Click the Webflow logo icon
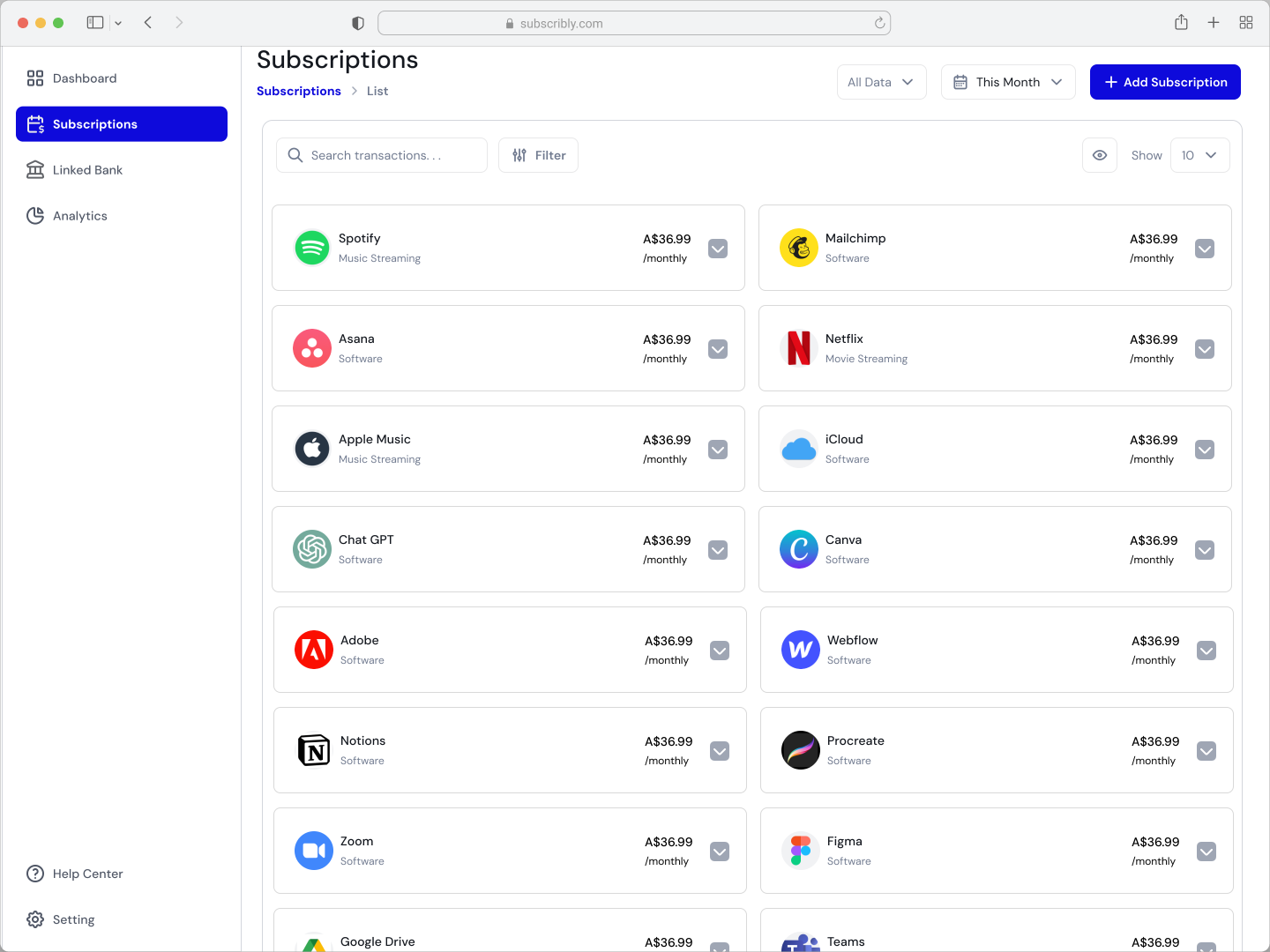Screen dimensions: 1270x952 [x=801, y=650]
